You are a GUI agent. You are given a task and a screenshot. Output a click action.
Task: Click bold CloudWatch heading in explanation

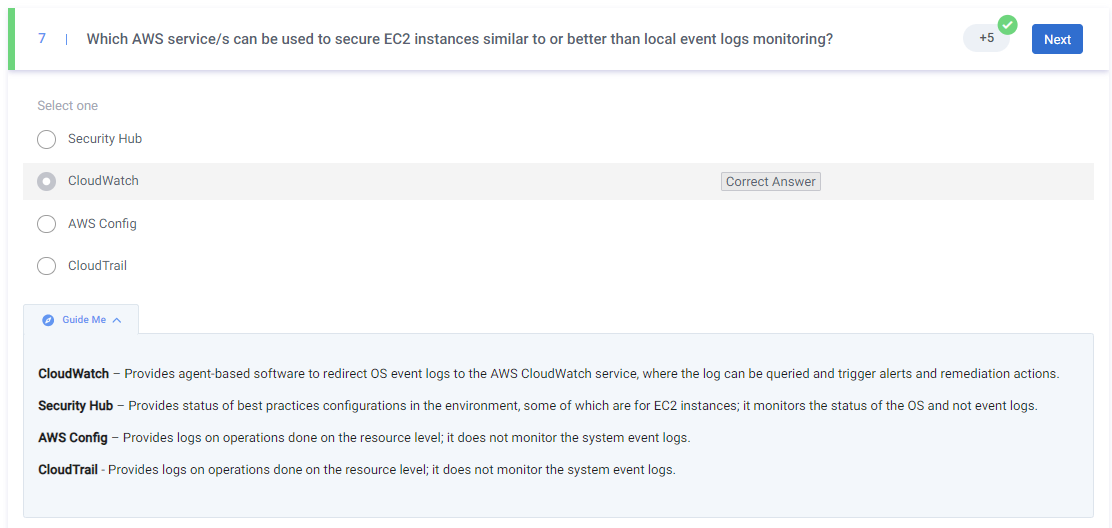(73, 374)
